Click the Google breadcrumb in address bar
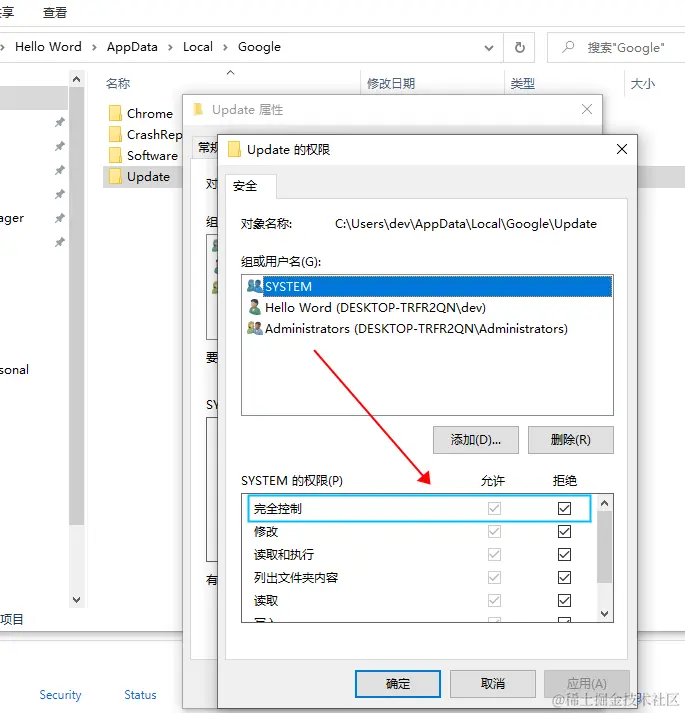Viewport: 685px width, 713px height. pos(259,47)
